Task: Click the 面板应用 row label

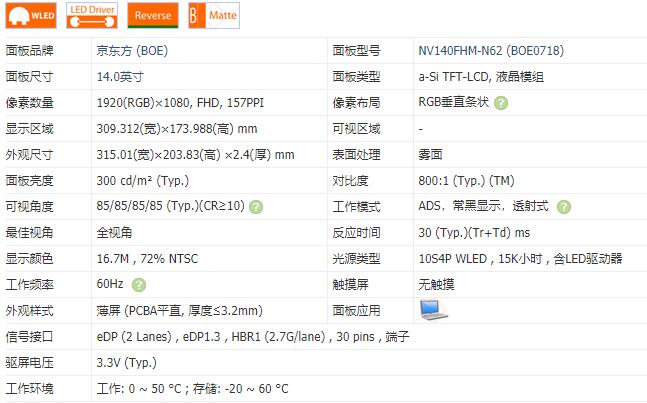Action: (356, 311)
